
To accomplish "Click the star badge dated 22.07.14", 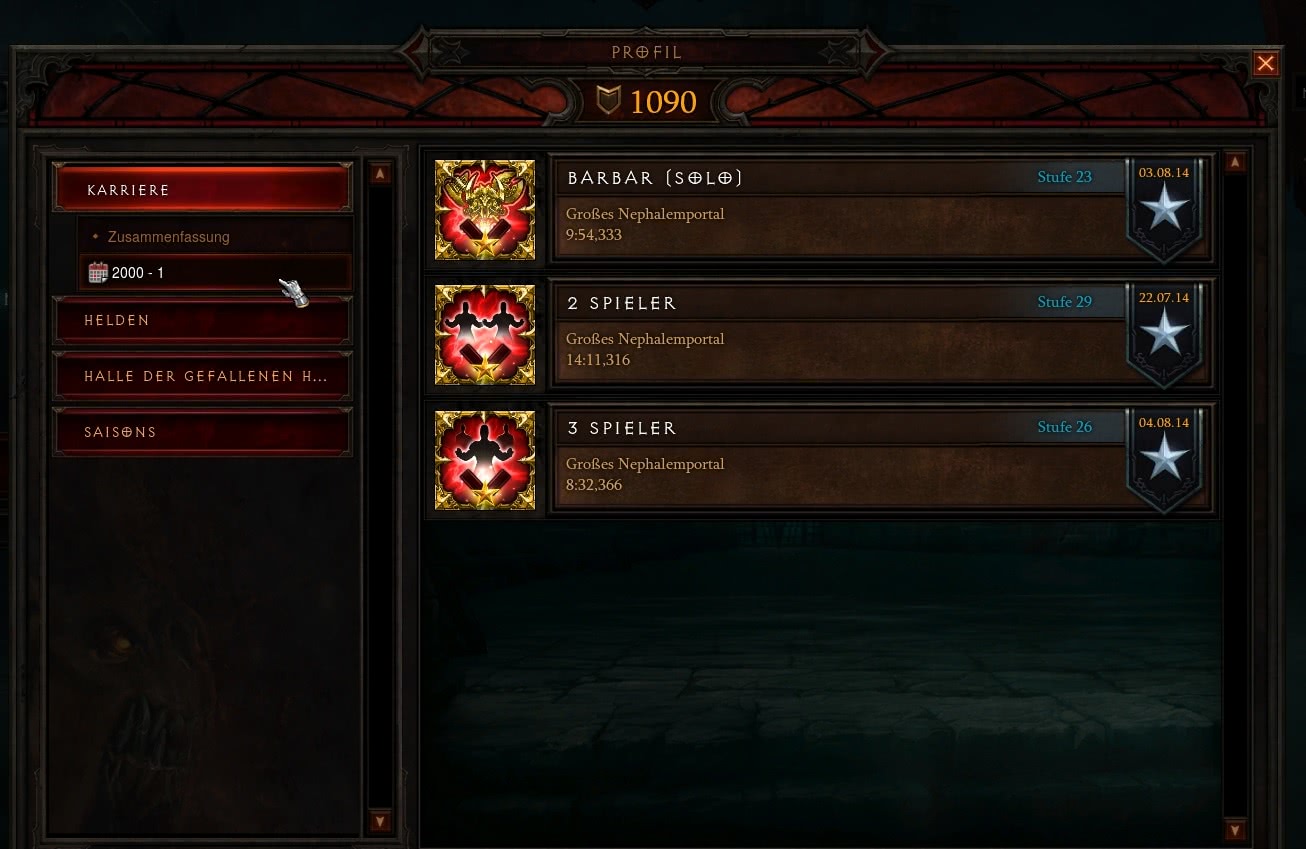I will pyautogui.click(x=1164, y=333).
